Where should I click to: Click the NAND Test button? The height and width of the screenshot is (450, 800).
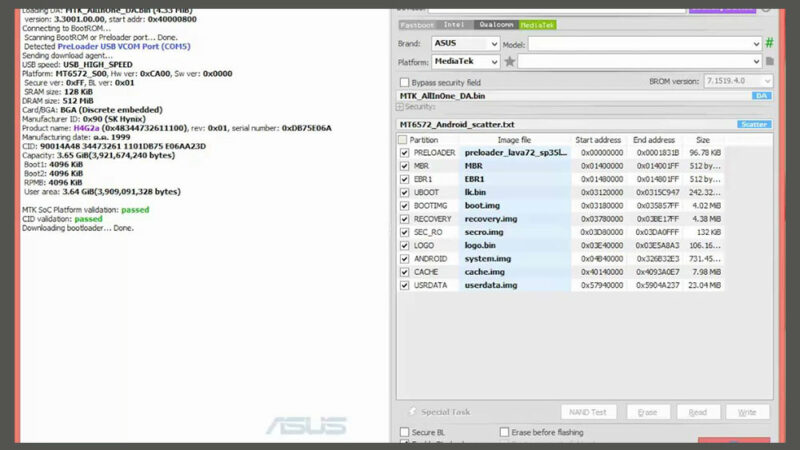tap(588, 412)
